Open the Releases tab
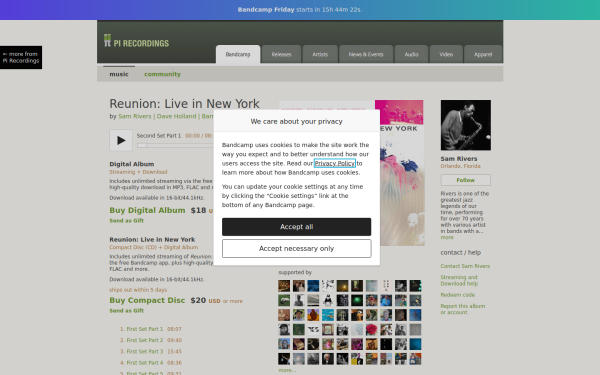This screenshot has height=375, width=600. point(281,54)
